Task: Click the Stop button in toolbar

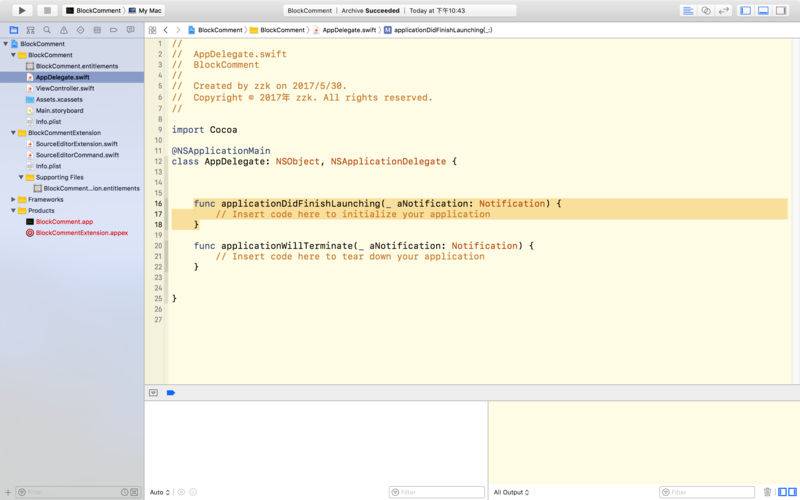Action: coord(47,10)
